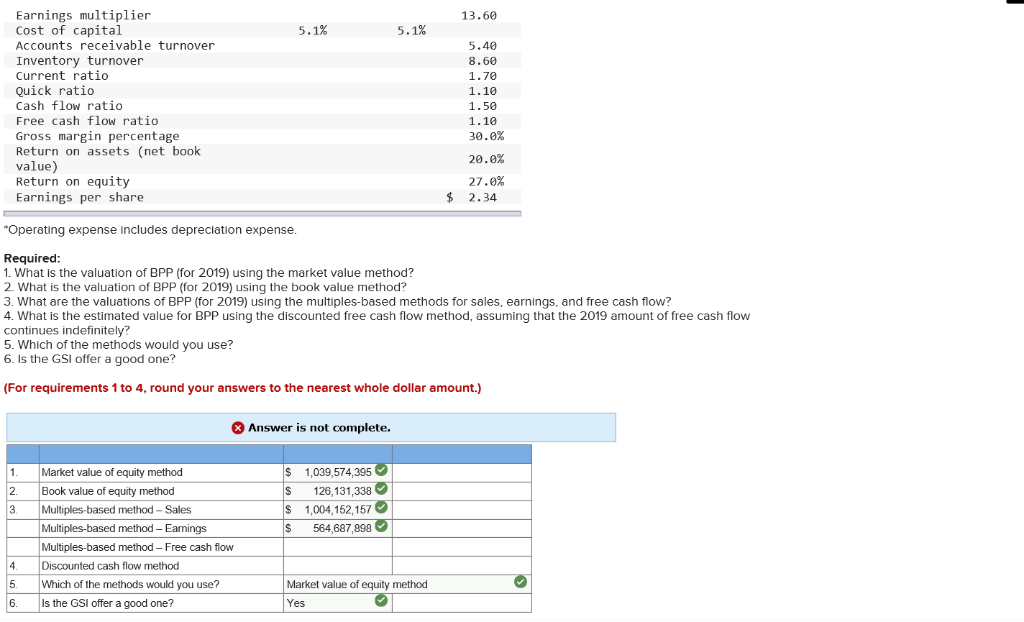Click the 'Which of the methods would you use?' label
Viewport: 1024px width, 622px height.
tap(130, 585)
